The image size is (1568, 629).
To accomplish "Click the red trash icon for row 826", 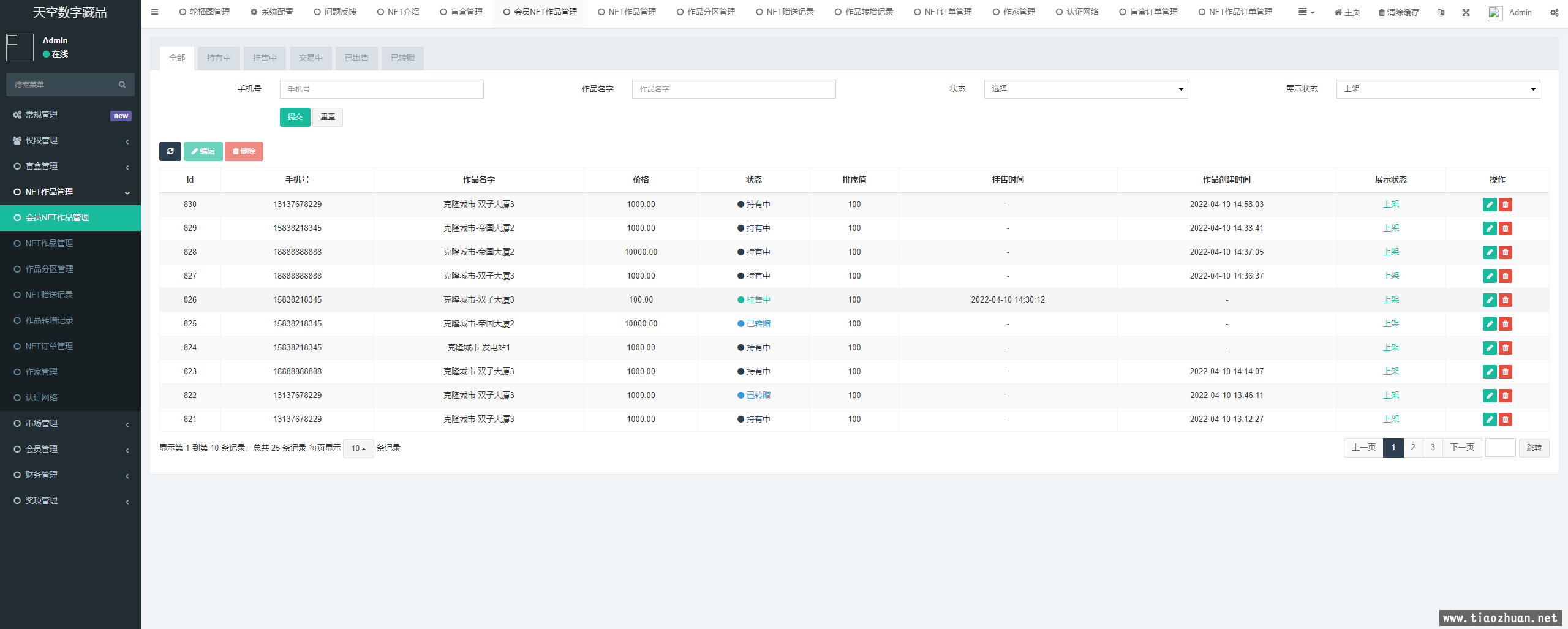I will pos(1506,300).
